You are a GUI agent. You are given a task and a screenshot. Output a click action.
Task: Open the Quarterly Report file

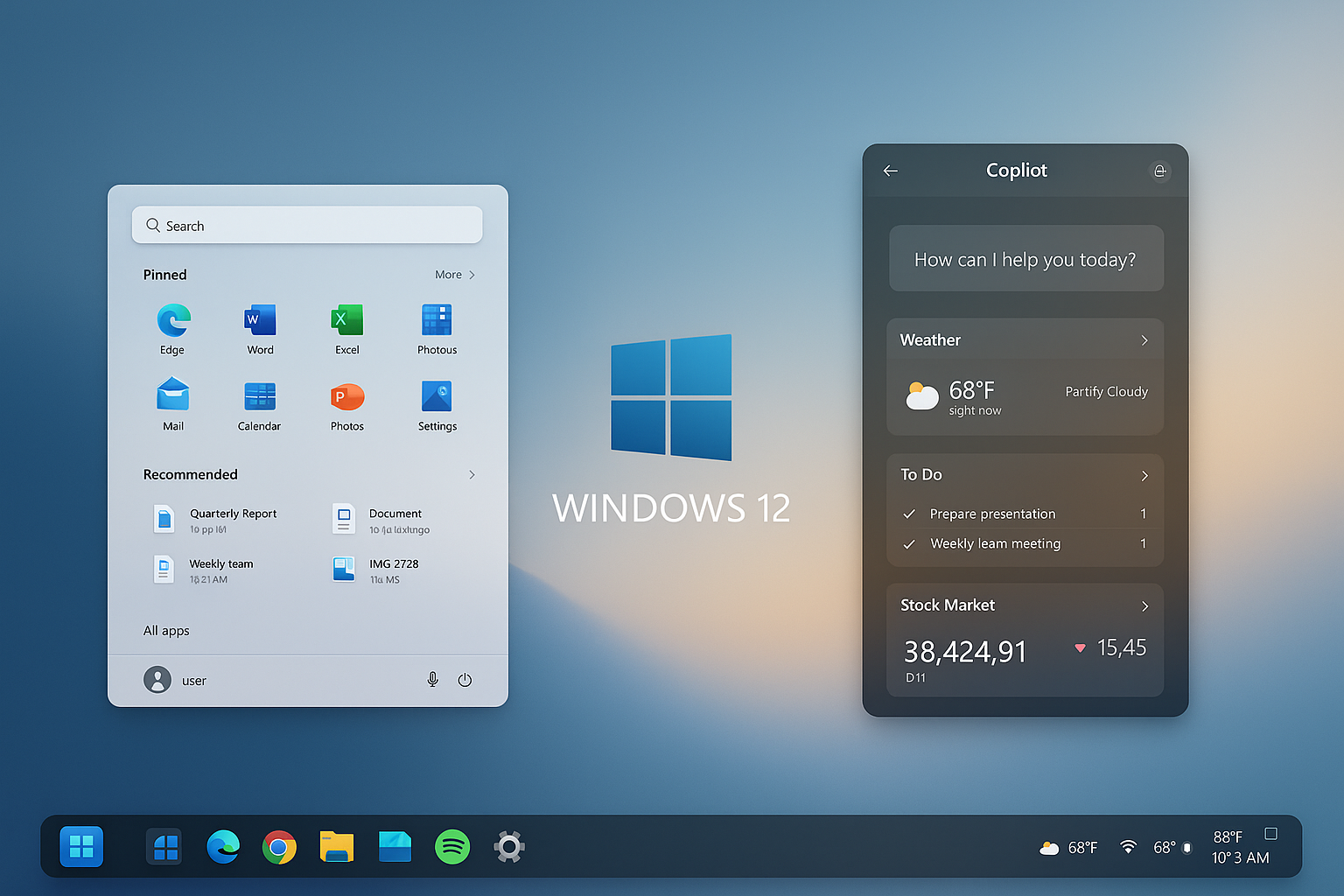coord(216,520)
